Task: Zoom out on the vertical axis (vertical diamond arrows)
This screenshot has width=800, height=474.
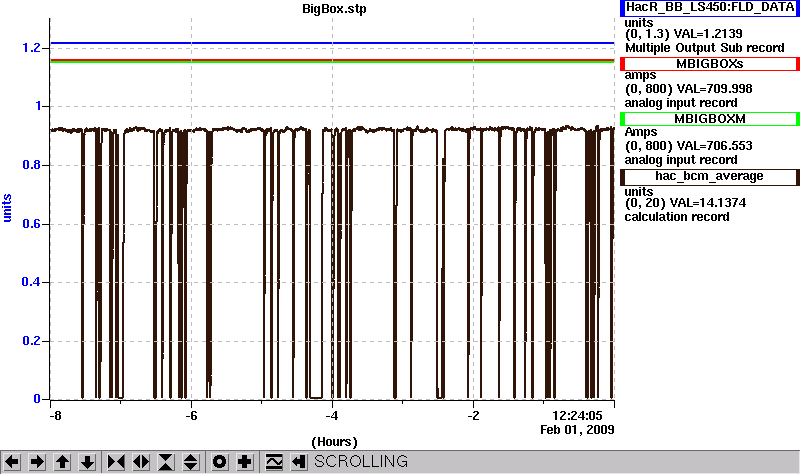Action: tap(190, 462)
